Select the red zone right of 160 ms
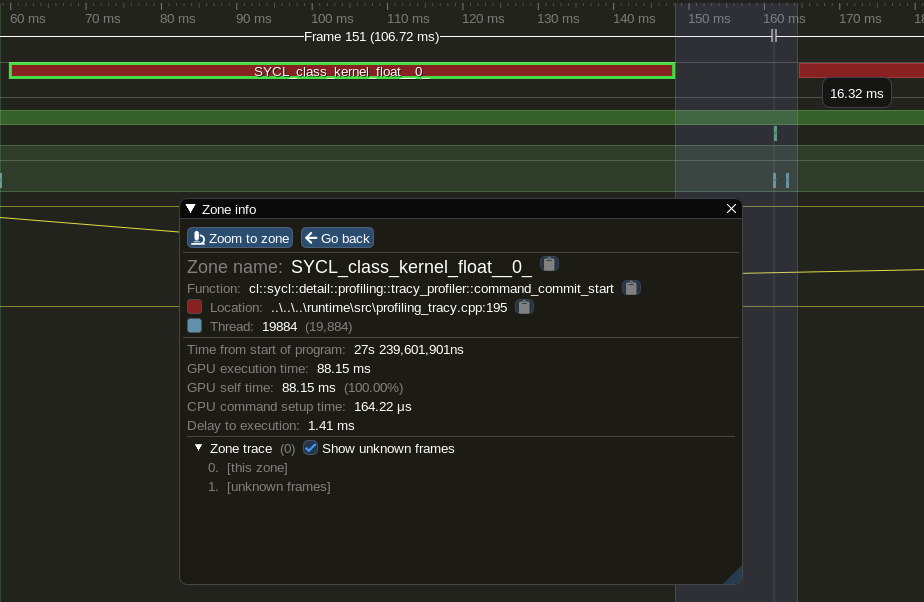The width and height of the screenshot is (924, 602). pyautogui.click(x=860, y=71)
